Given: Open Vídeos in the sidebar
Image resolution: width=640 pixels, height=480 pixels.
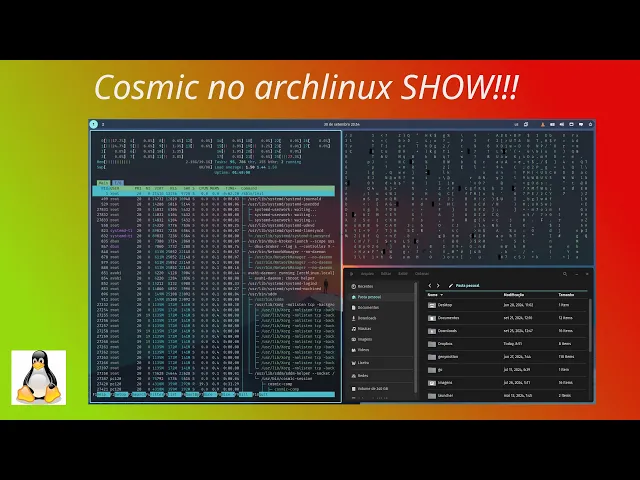Looking at the screenshot, I should 382,350.
